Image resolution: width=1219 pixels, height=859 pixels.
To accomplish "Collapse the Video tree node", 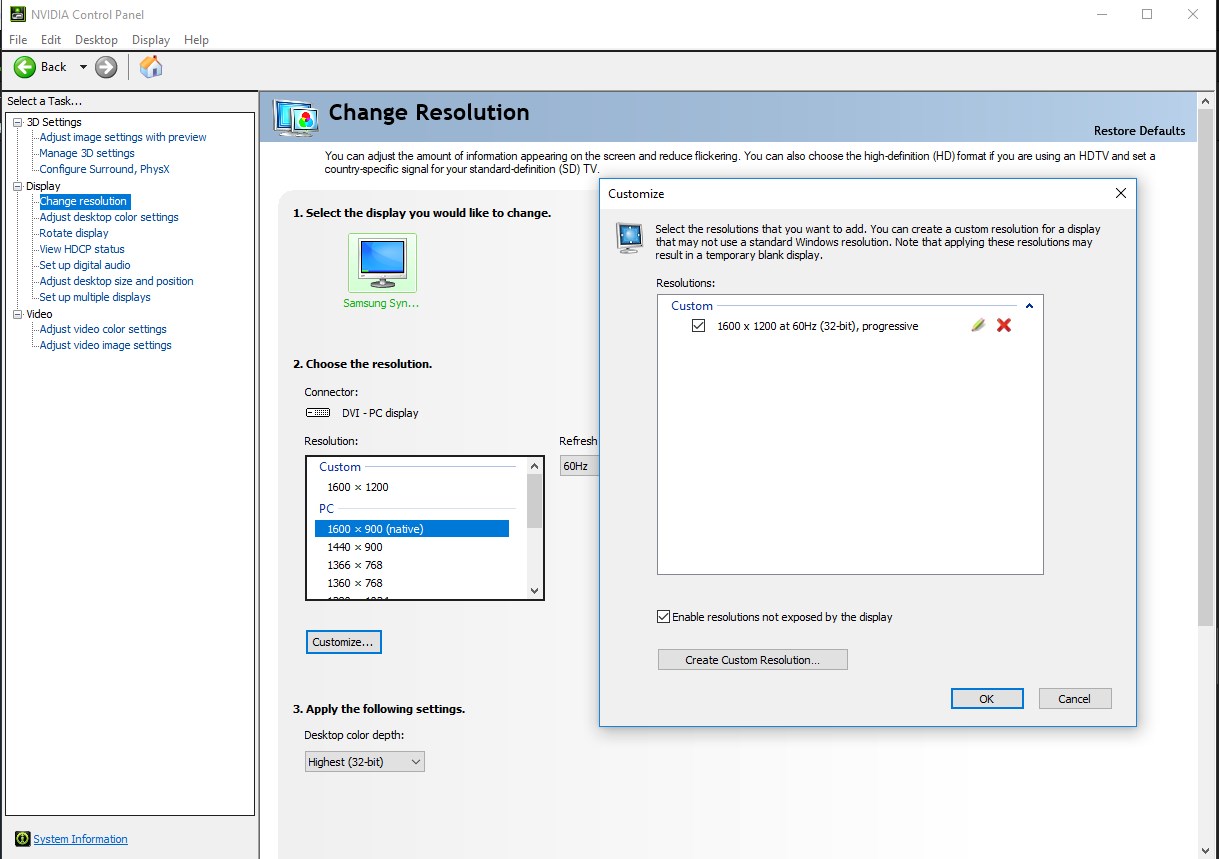I will tap(17, 314).
